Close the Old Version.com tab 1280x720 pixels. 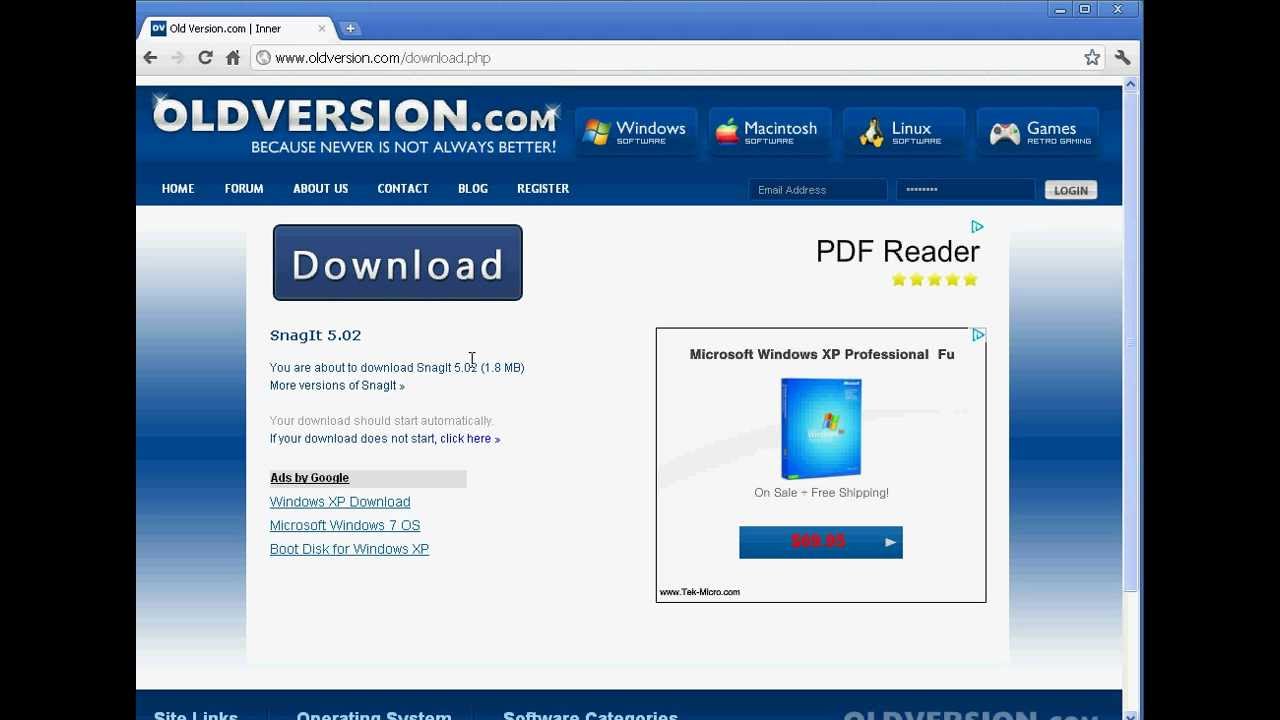tap(322, 29)
